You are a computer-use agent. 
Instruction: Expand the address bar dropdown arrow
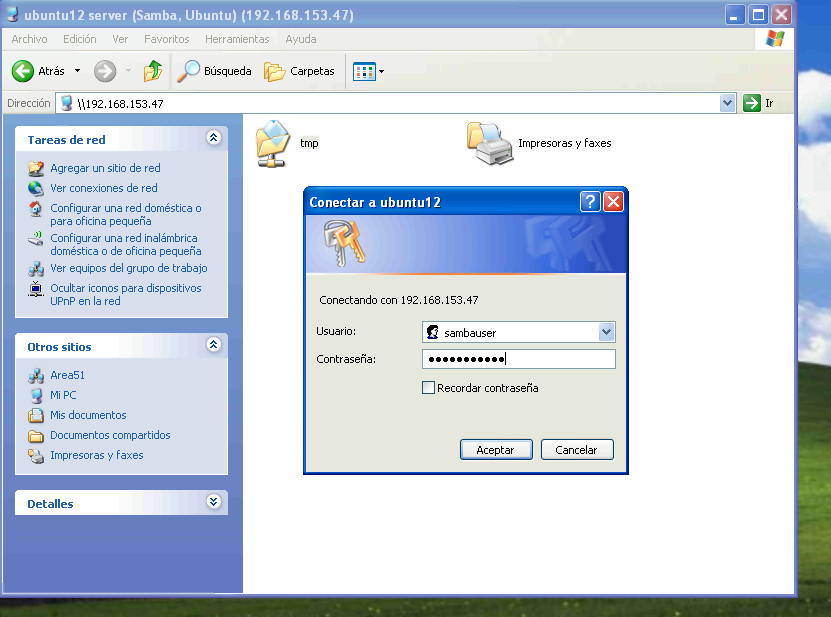pyautogui.click(x=727, y=103)
